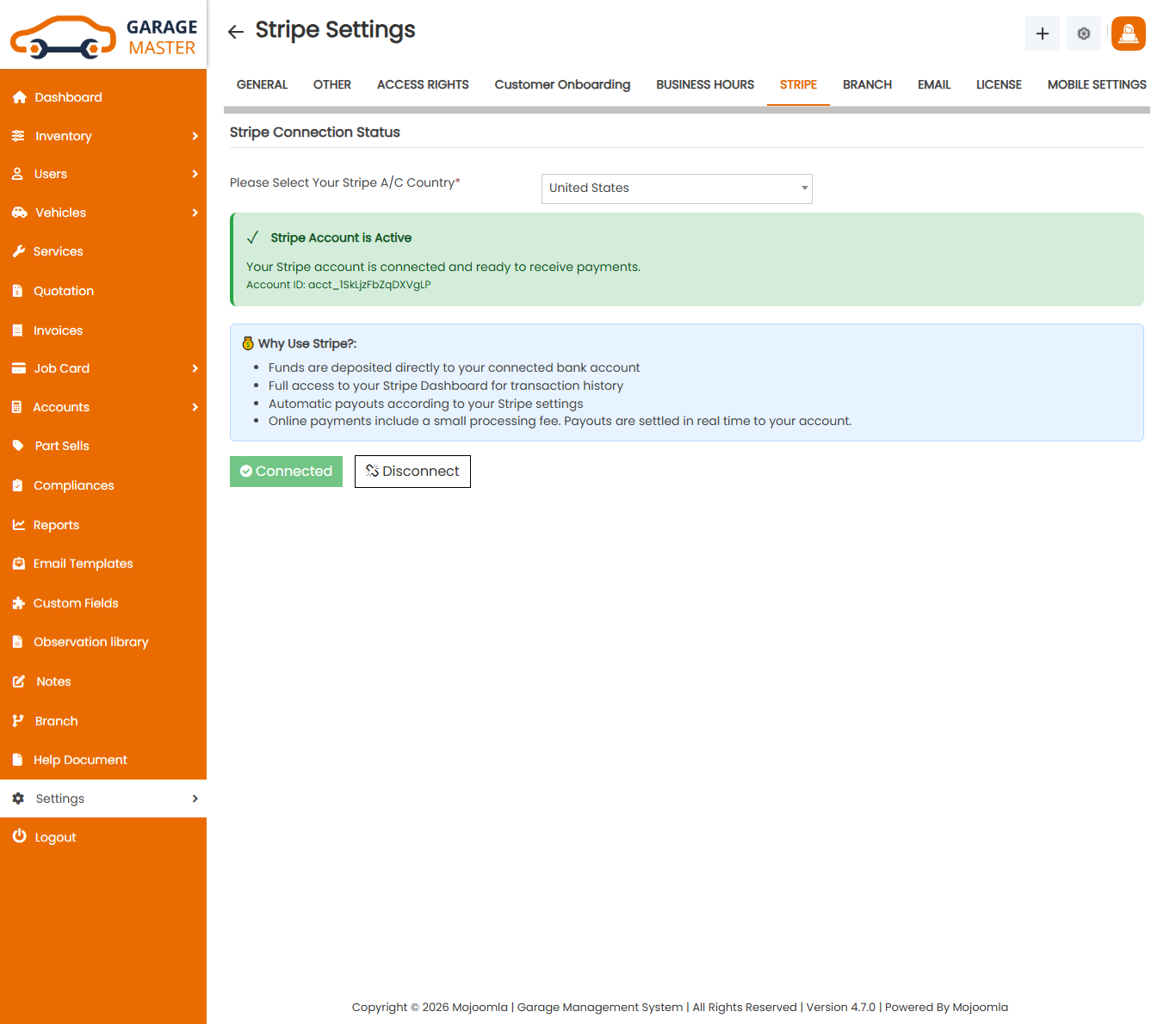This screenshot has height=1024, width=1176.
Task: Switch to the BUSINESS HOURS tab
Action: pos(704,84)
